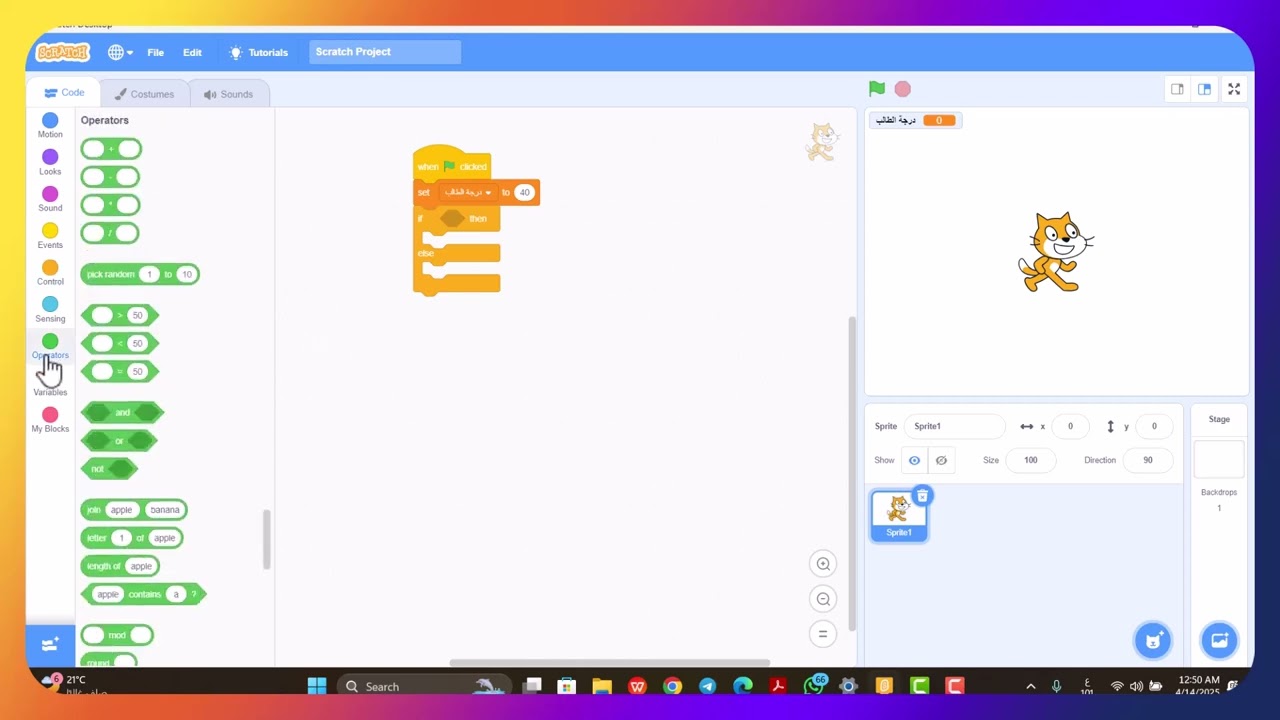The image size is (1280, 720).
Task: Click the mod operator block
Action: 117,635
